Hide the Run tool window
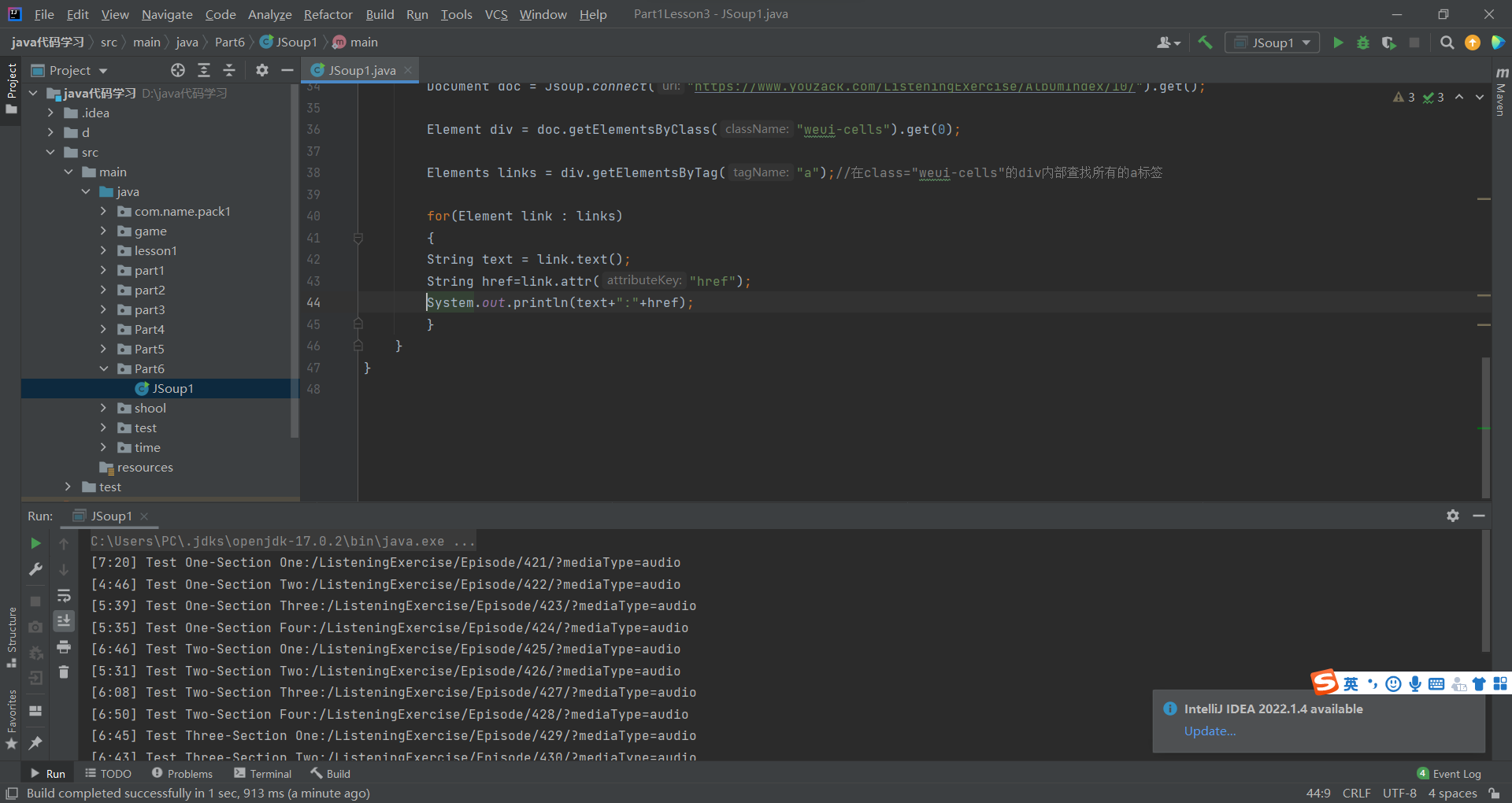1512x803 pixels. pos(1479,516)
